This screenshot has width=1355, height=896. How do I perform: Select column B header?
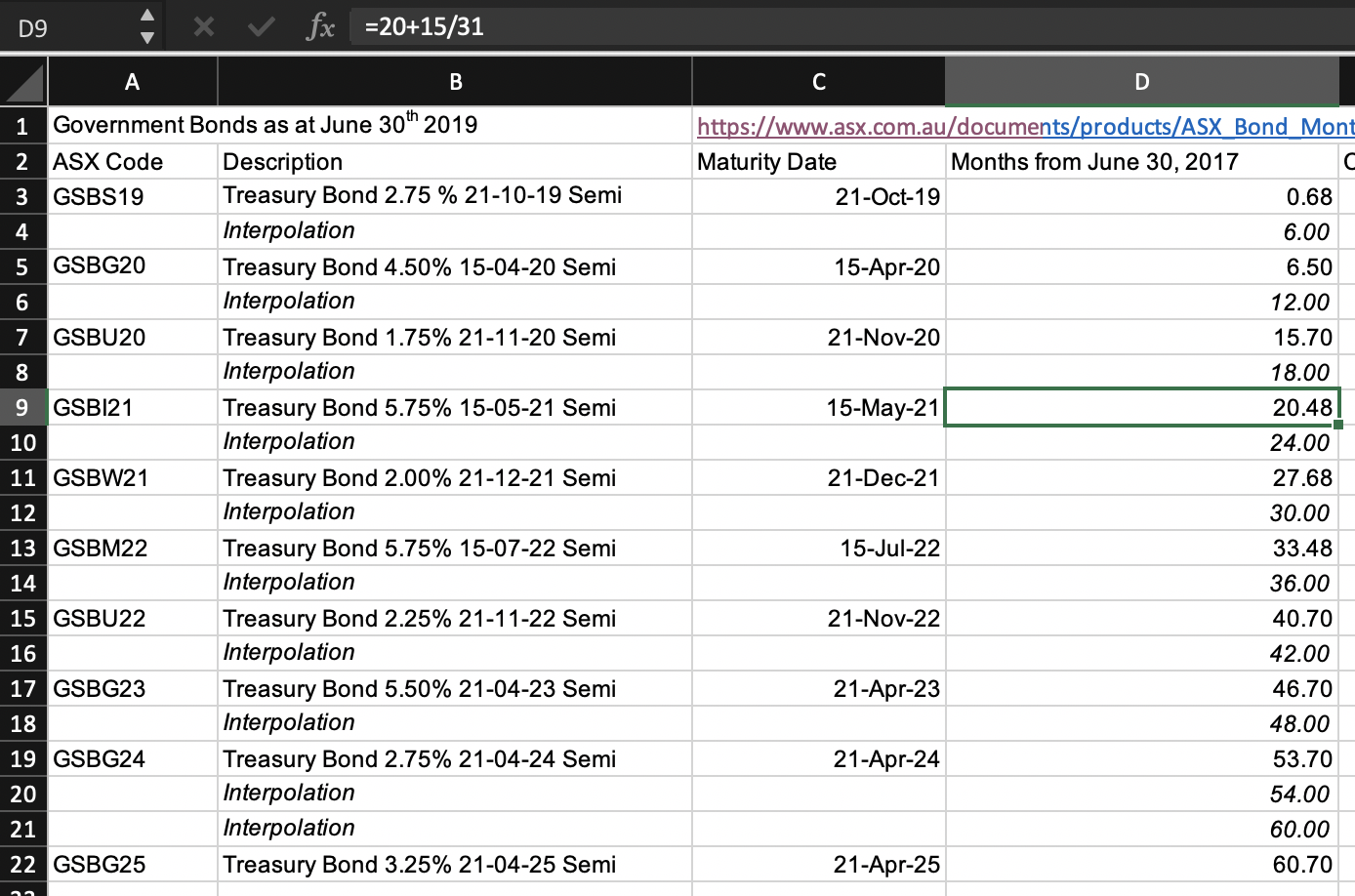(x=454, y=81)
